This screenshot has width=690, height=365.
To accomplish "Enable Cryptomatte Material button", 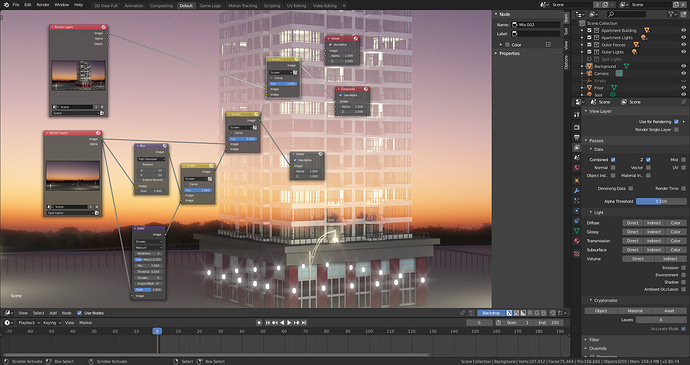I will 635,310.
